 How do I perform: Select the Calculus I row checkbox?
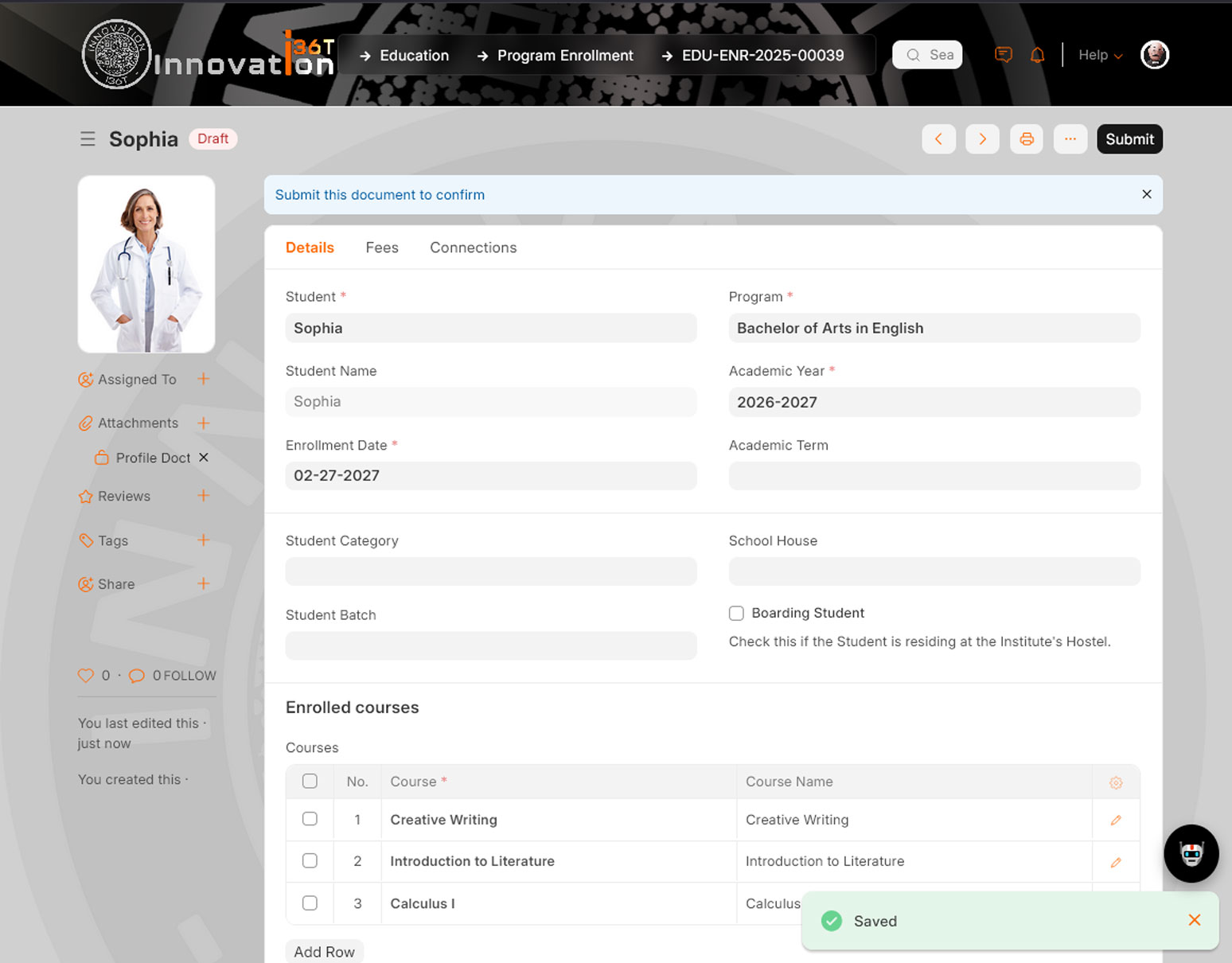click(310, 903)
